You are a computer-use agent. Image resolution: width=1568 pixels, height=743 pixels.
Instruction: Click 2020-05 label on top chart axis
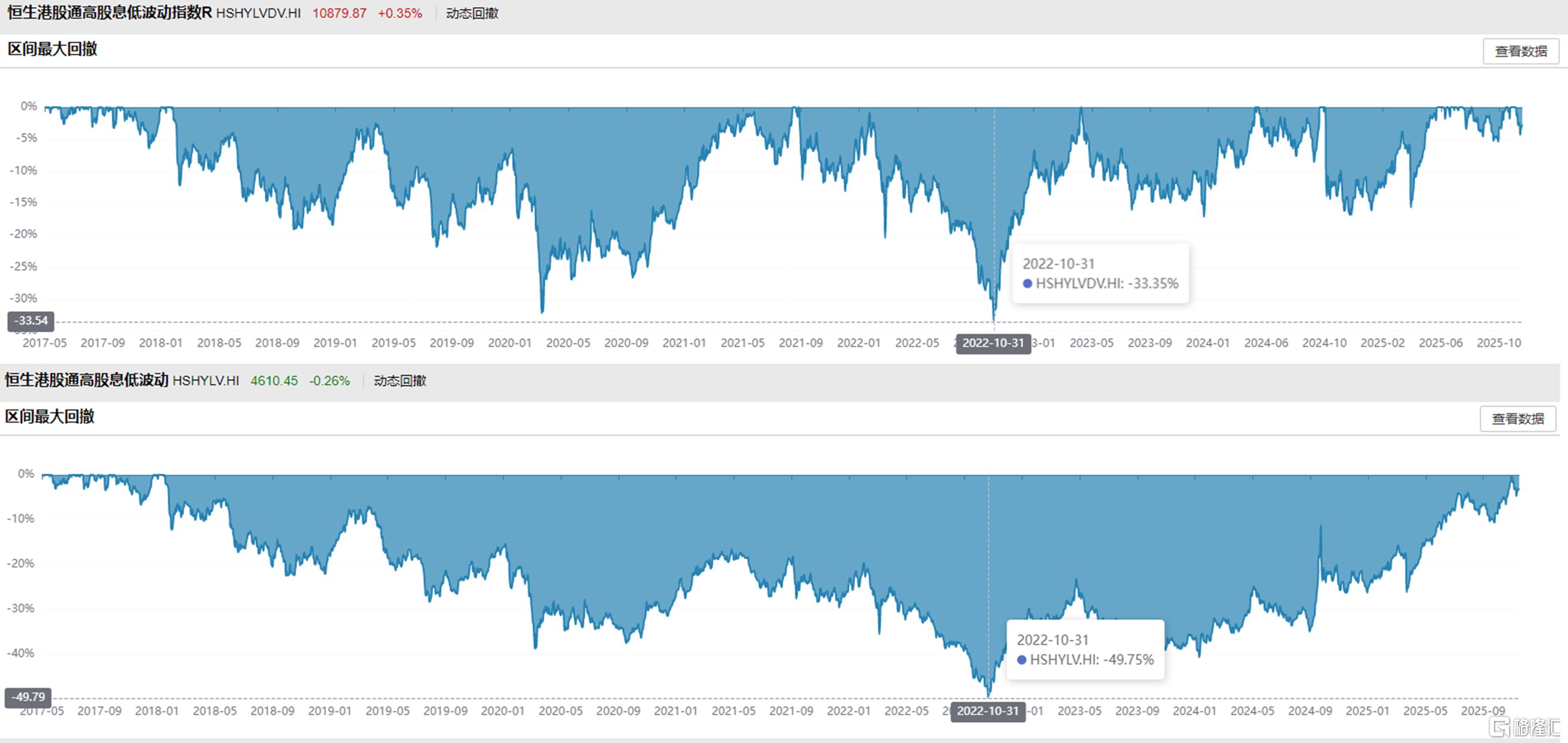coord(567,343)
